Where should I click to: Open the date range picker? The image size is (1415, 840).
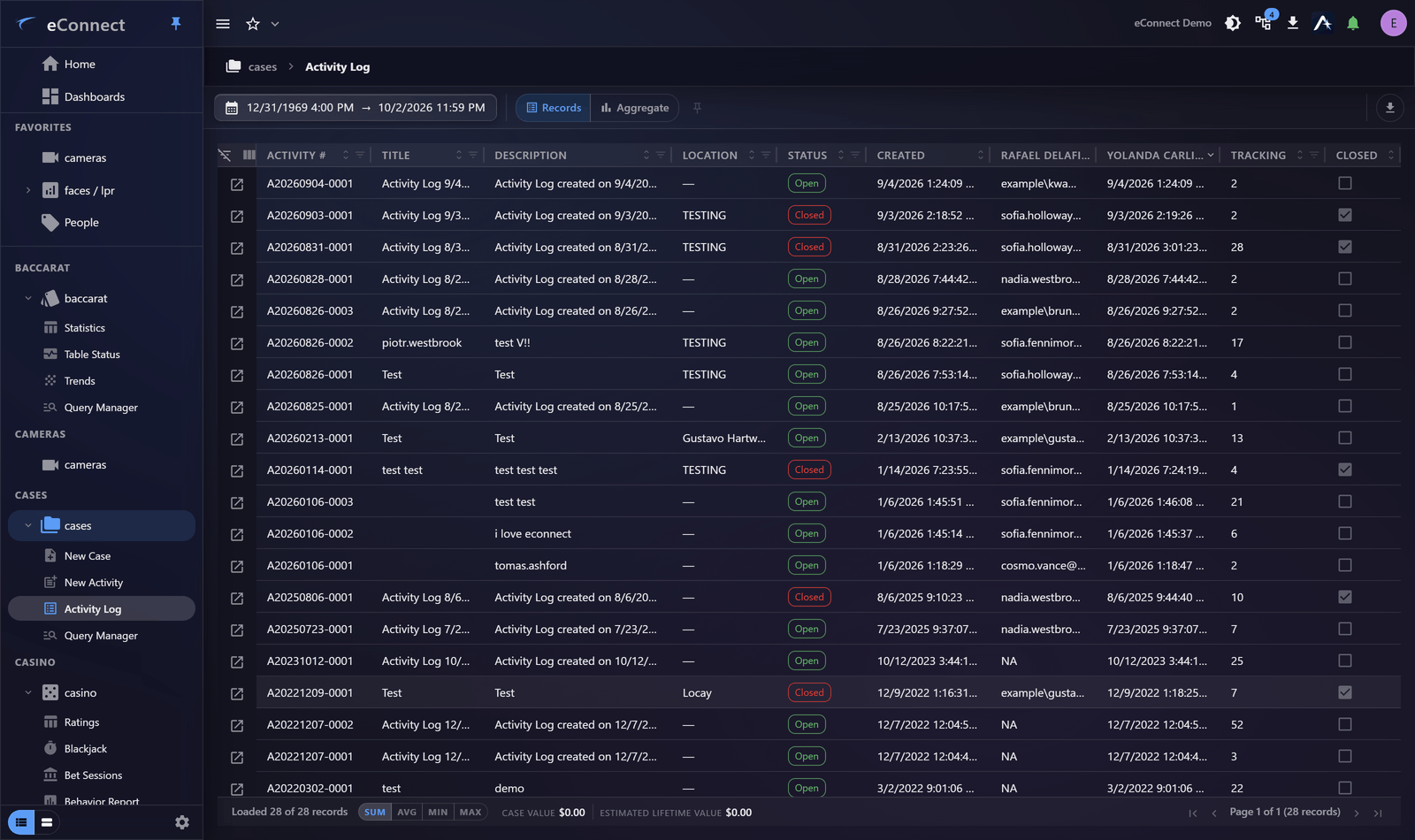click(x=356, y=108)
